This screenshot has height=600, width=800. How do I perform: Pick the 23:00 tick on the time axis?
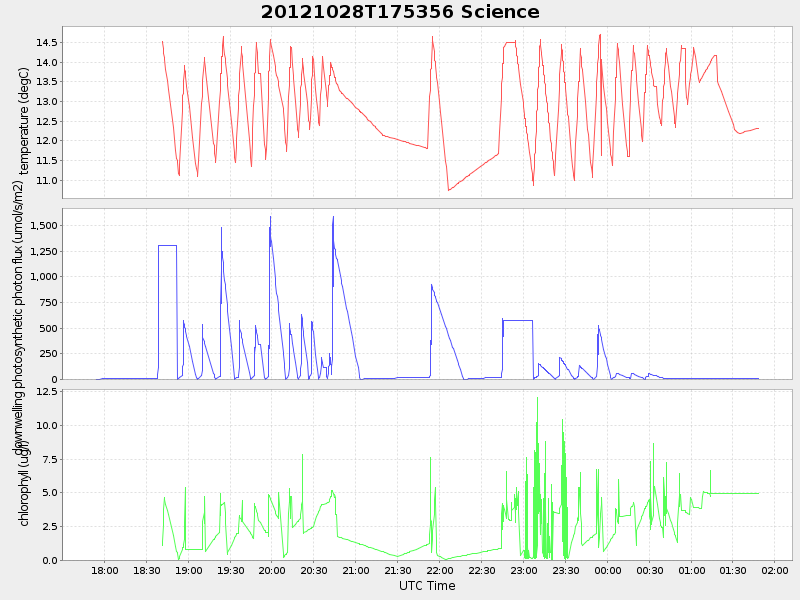pyautogui.click(x=524, y=570)
